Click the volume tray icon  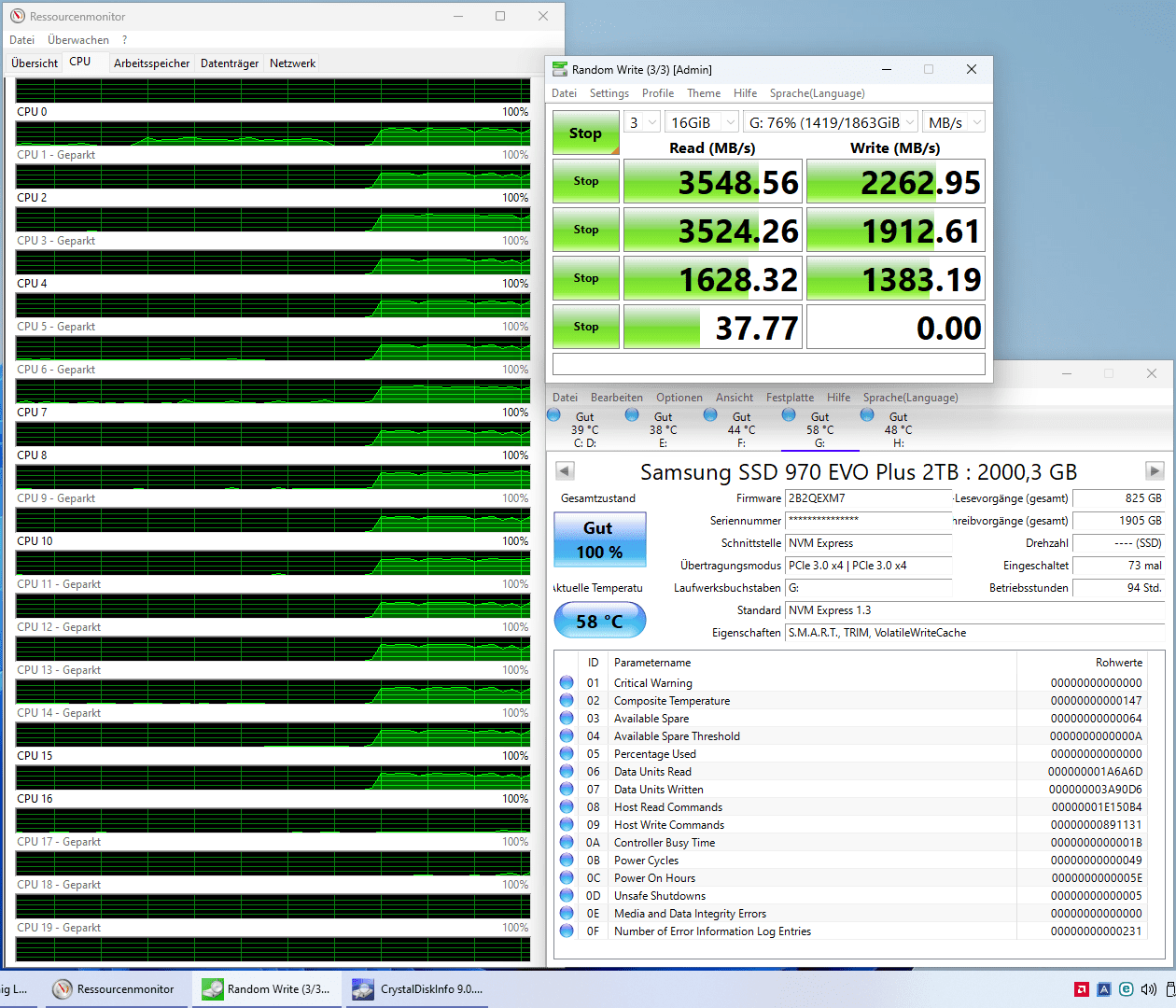click(1149, 989)
